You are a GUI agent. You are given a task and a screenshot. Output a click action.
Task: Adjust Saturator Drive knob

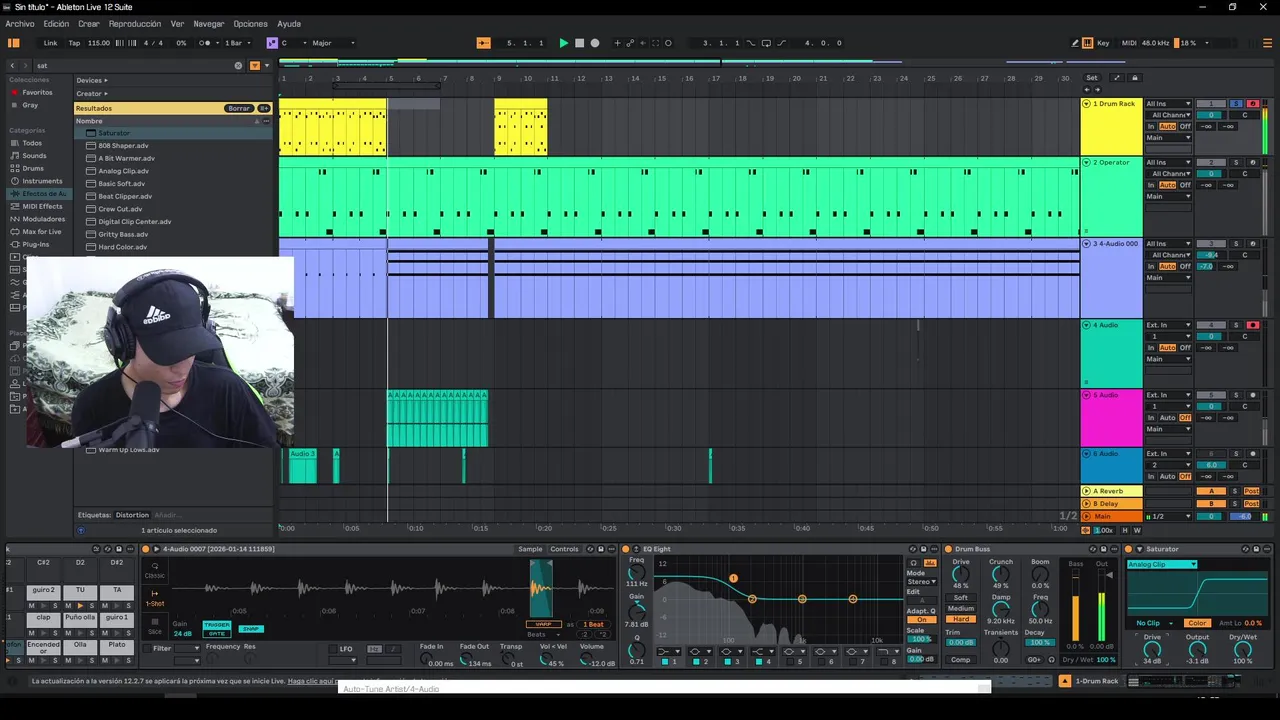(x=1152, y=650)
